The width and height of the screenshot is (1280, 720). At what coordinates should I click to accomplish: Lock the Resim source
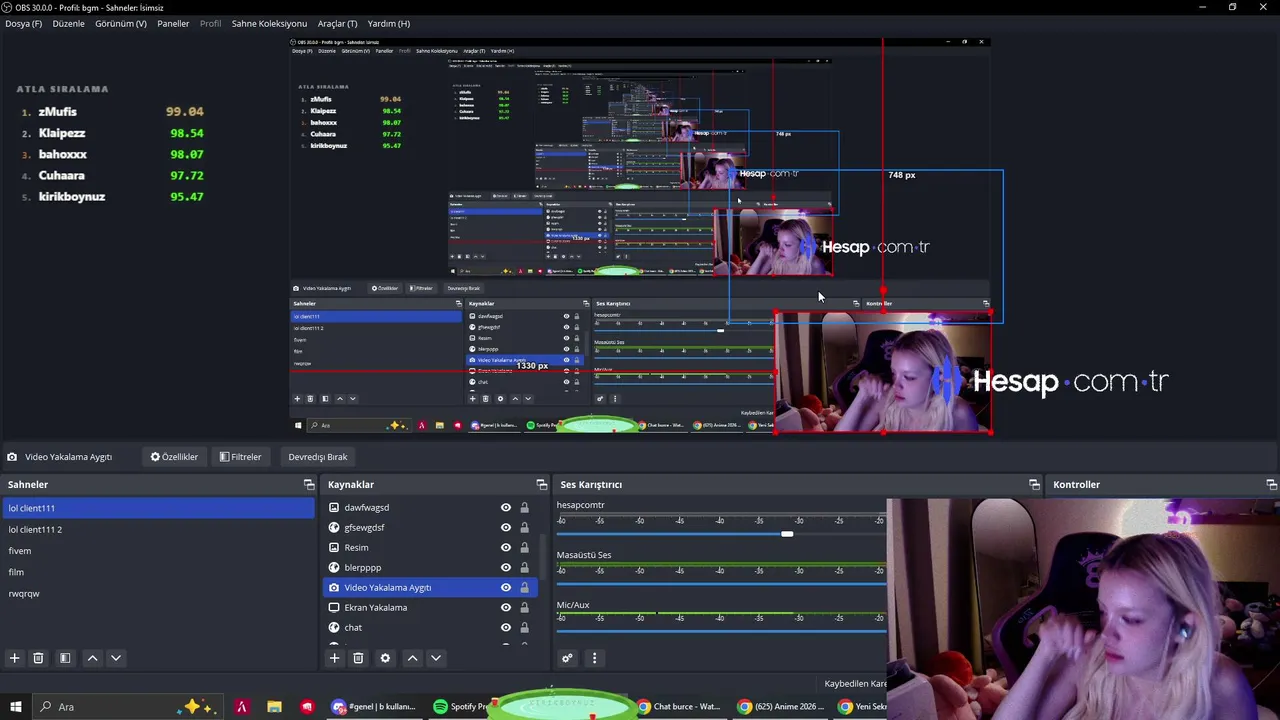(x=524, y=547)
